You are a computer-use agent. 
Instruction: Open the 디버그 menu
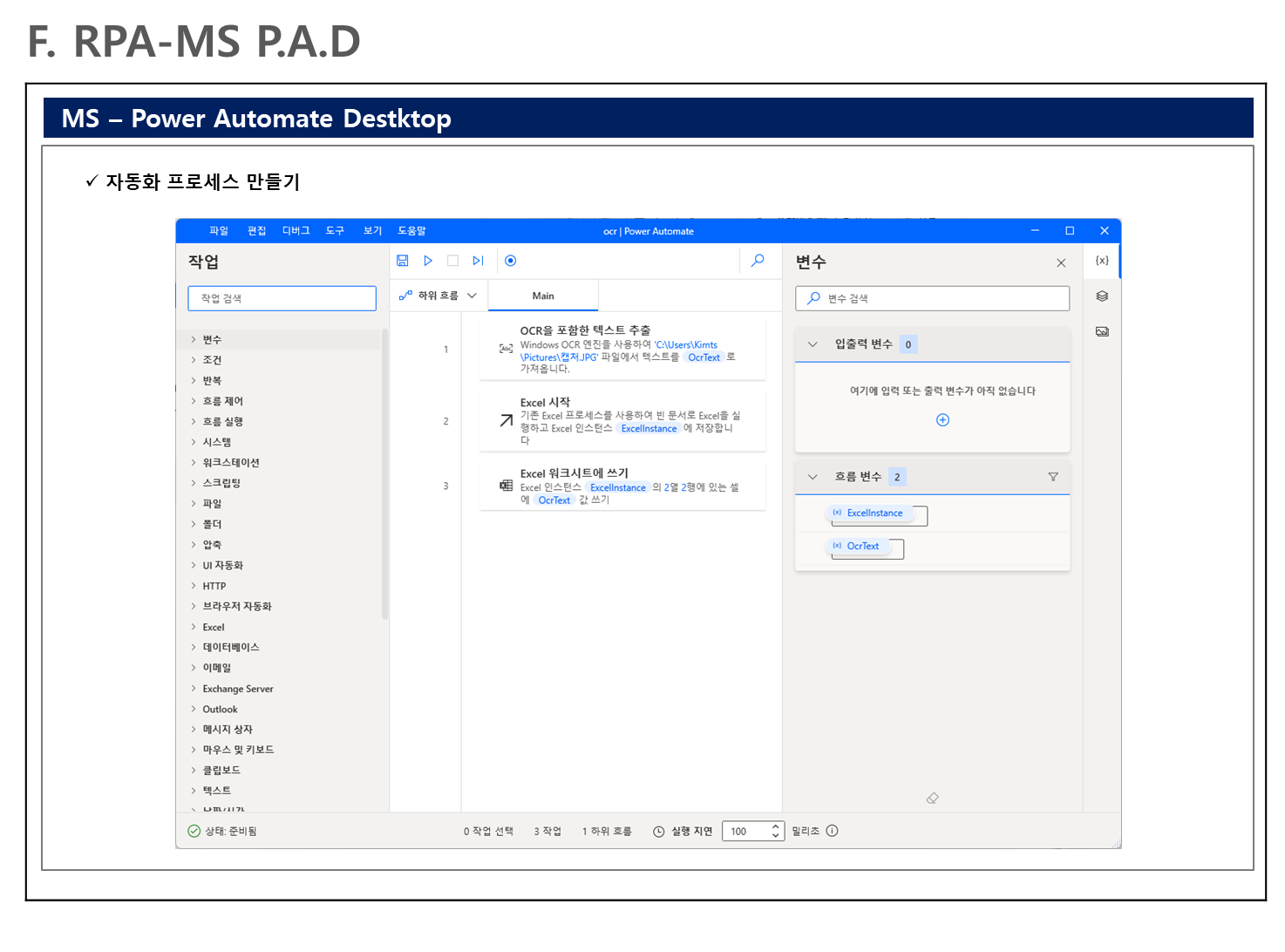(296, 231)
